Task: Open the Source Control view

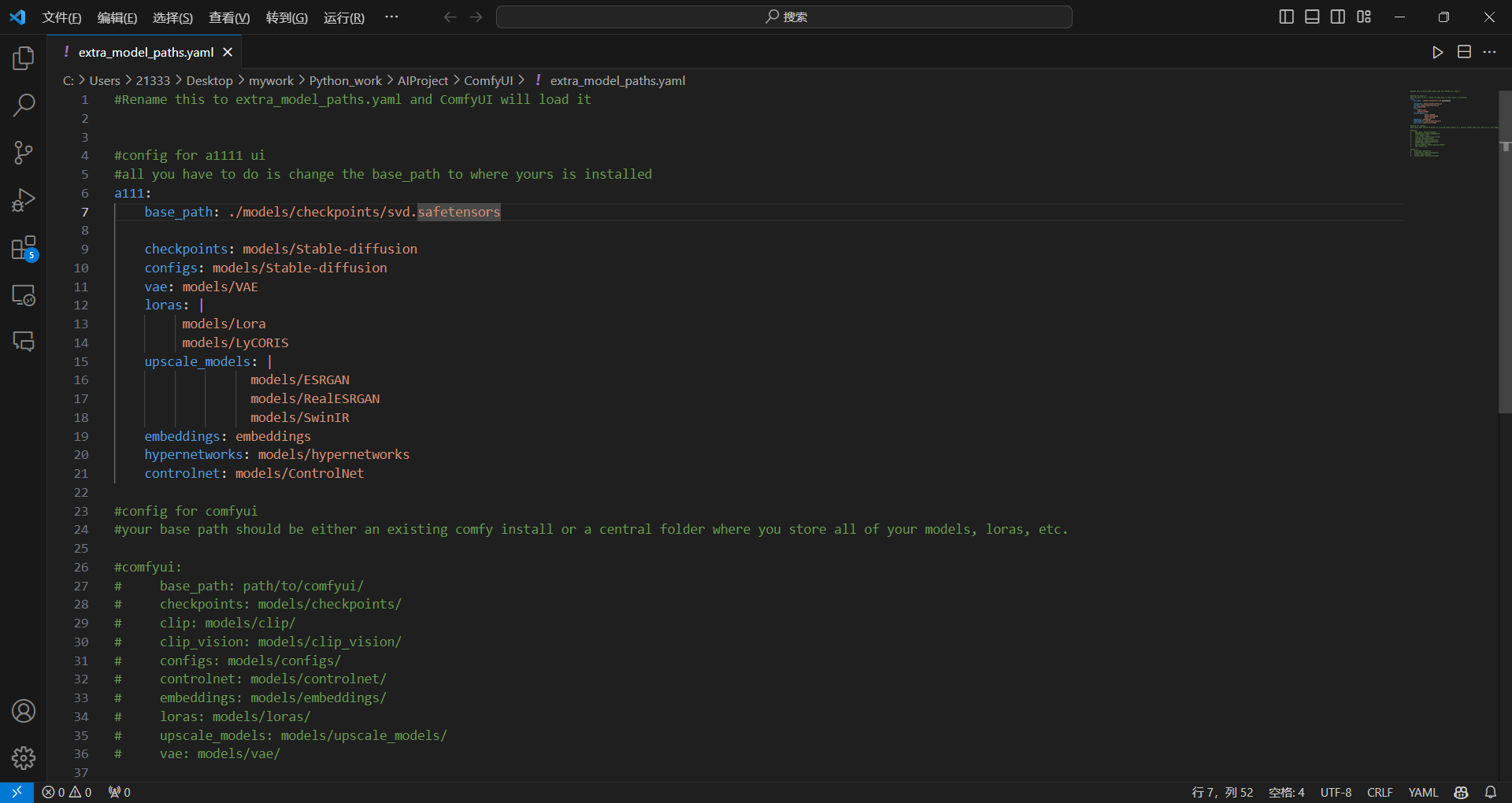Action: [24, 153]
